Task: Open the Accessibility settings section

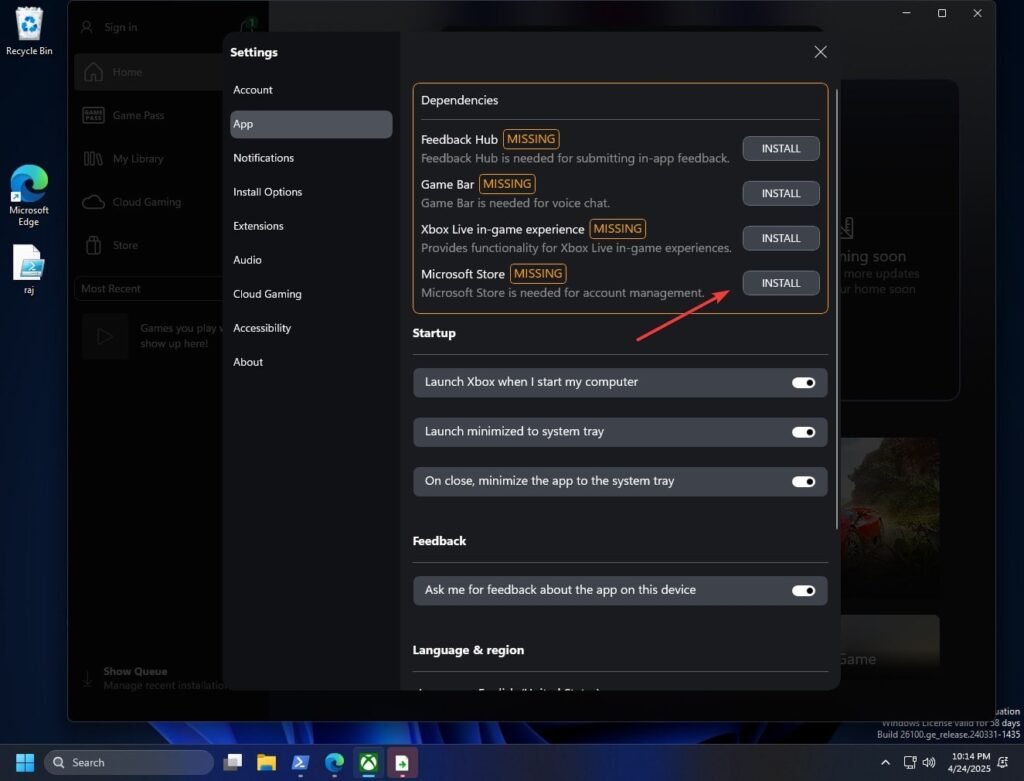Action: [262, 327]
